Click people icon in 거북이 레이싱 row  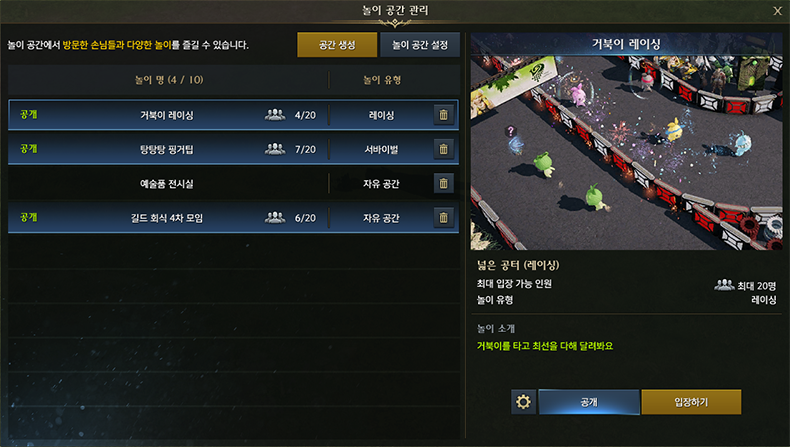tap(275, 115)
